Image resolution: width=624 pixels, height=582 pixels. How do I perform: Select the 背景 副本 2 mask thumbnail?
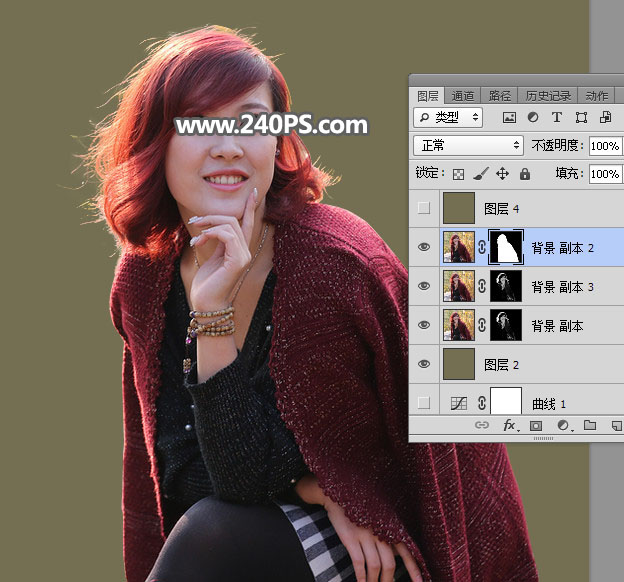pyautogui.click(x=506, y=247)
